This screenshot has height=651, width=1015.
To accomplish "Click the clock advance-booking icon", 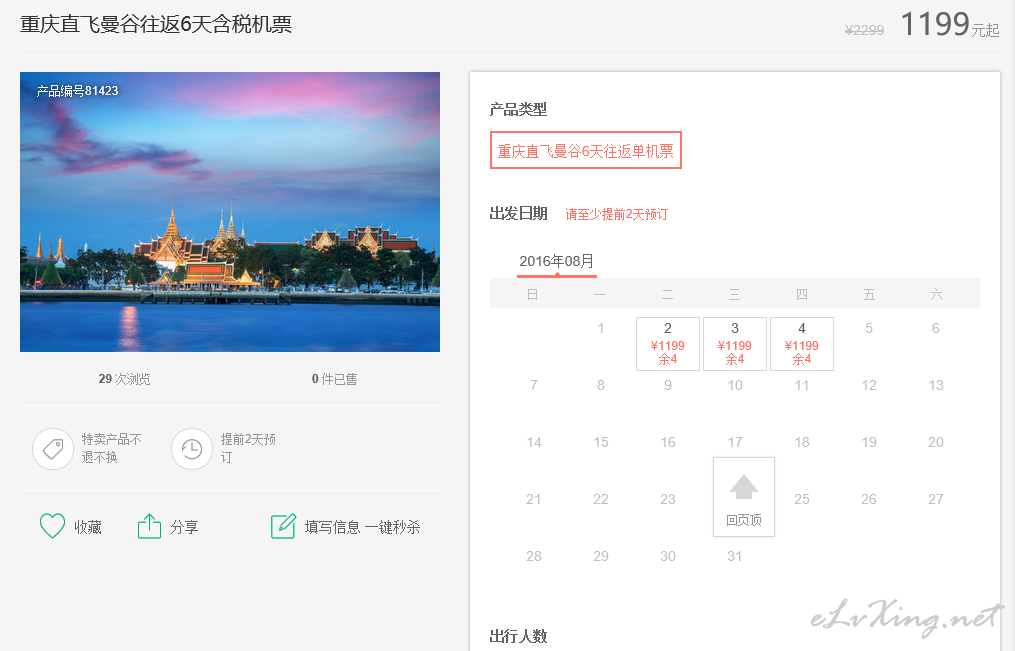I will point(192,448).
